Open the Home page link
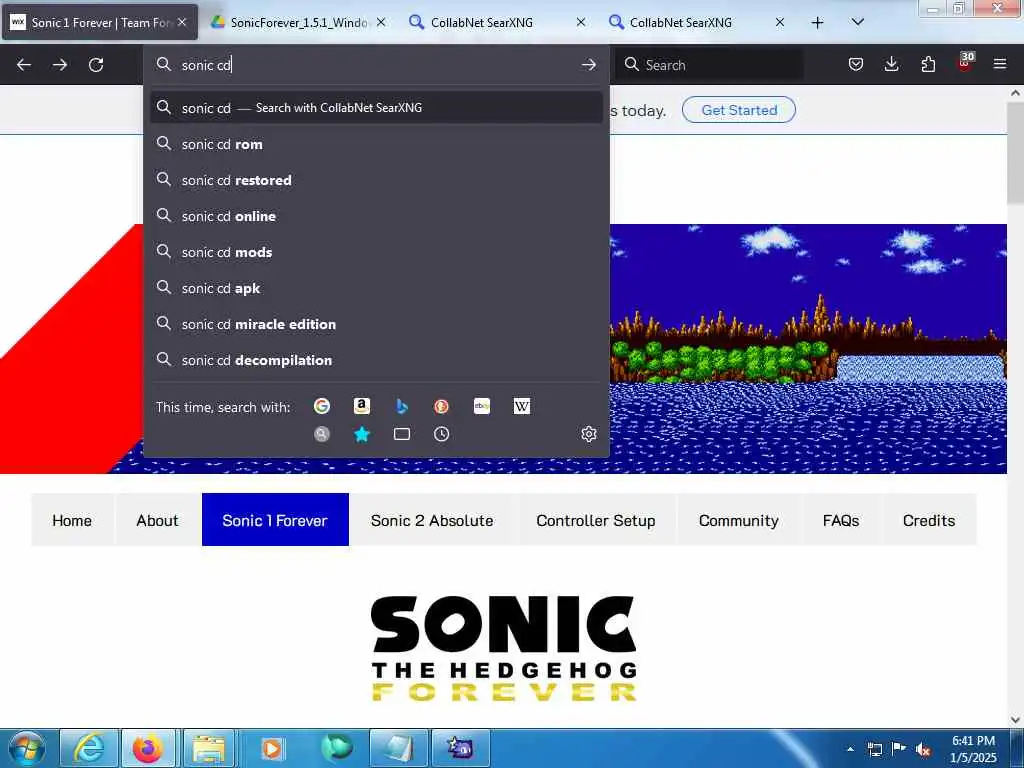The image size is (1024, 768). click(72, 520)
